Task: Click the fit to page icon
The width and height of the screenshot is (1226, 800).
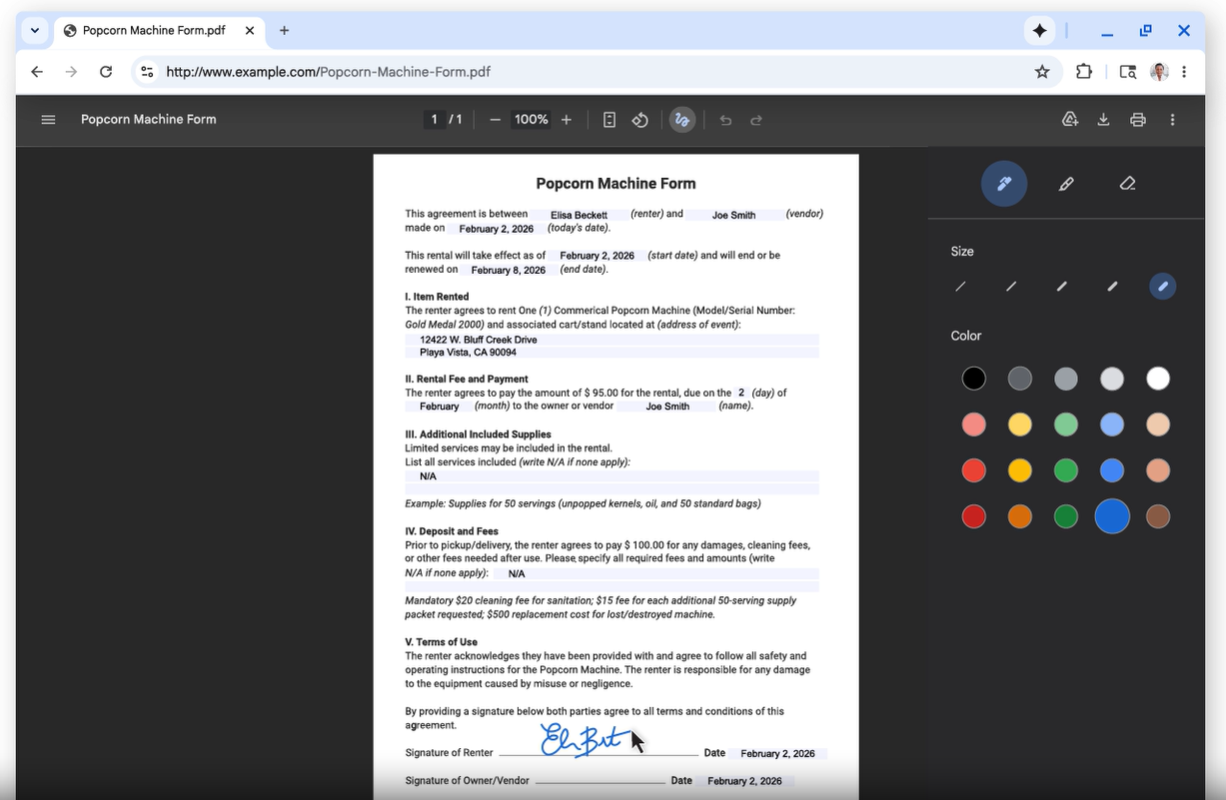Action: [609, 120]
